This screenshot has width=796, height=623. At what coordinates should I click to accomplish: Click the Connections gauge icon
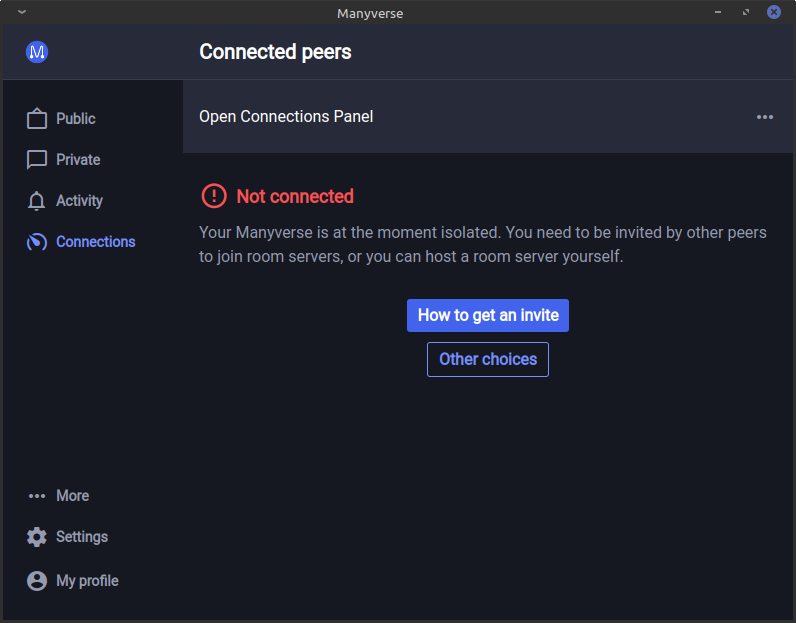point(37,242)
